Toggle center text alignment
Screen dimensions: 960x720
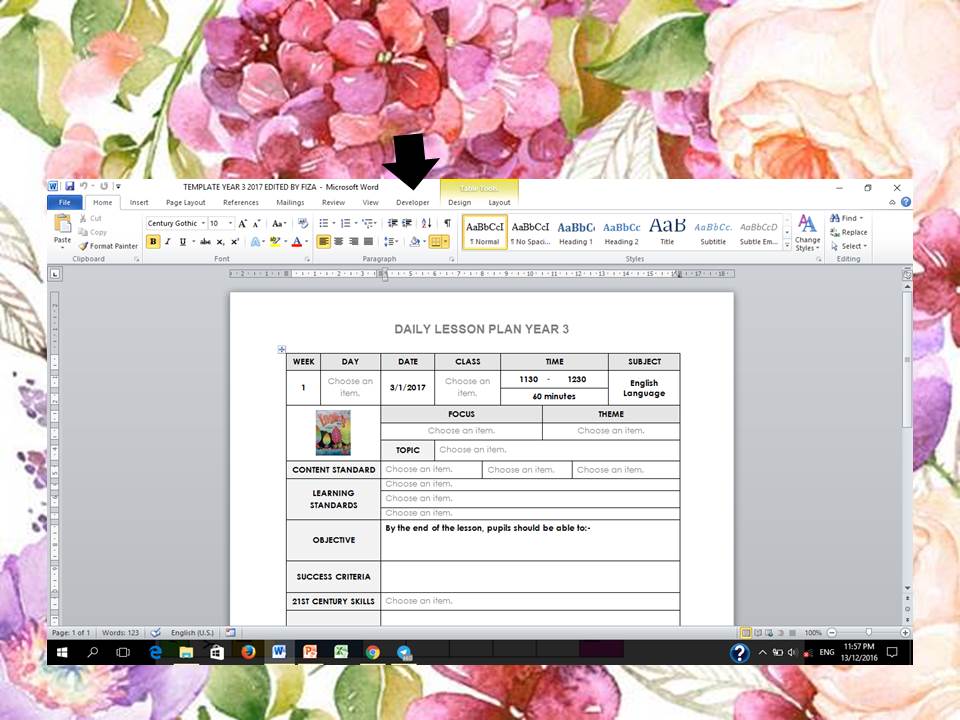(x=337, y=240)
